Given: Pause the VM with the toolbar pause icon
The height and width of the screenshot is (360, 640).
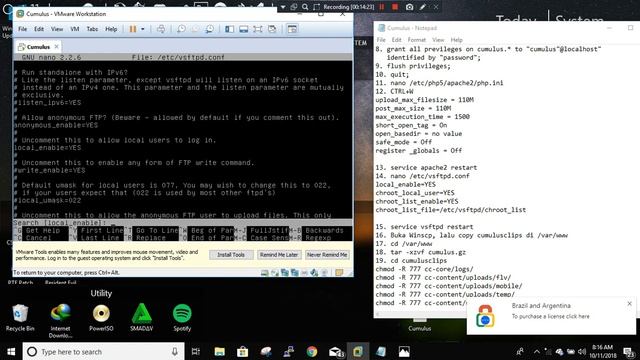Looking at the screenshot, I should 133,29.
